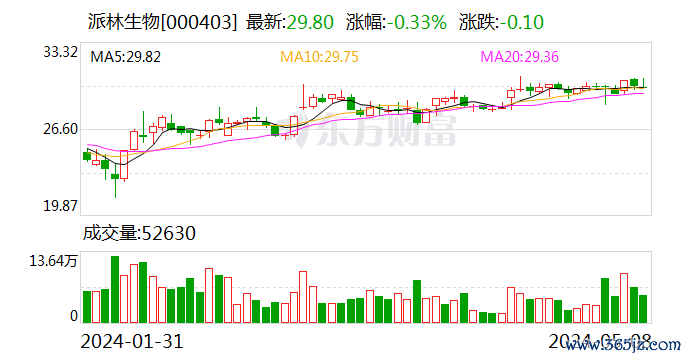688x360 pixels.
Task: Click the 13.64万 volume axis value
Action: (x=53, y=261)
